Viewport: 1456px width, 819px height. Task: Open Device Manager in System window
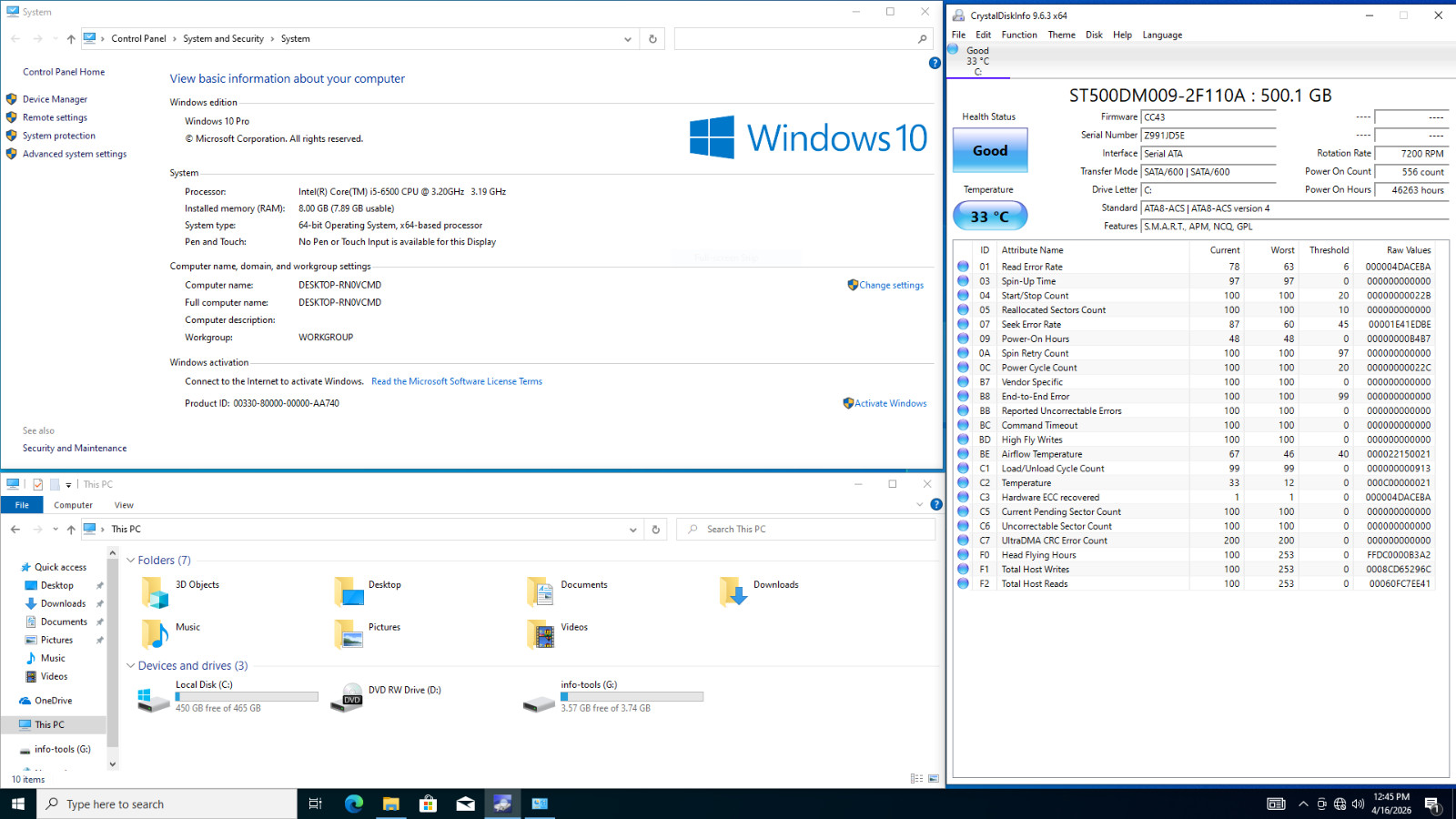pos(55,99)
